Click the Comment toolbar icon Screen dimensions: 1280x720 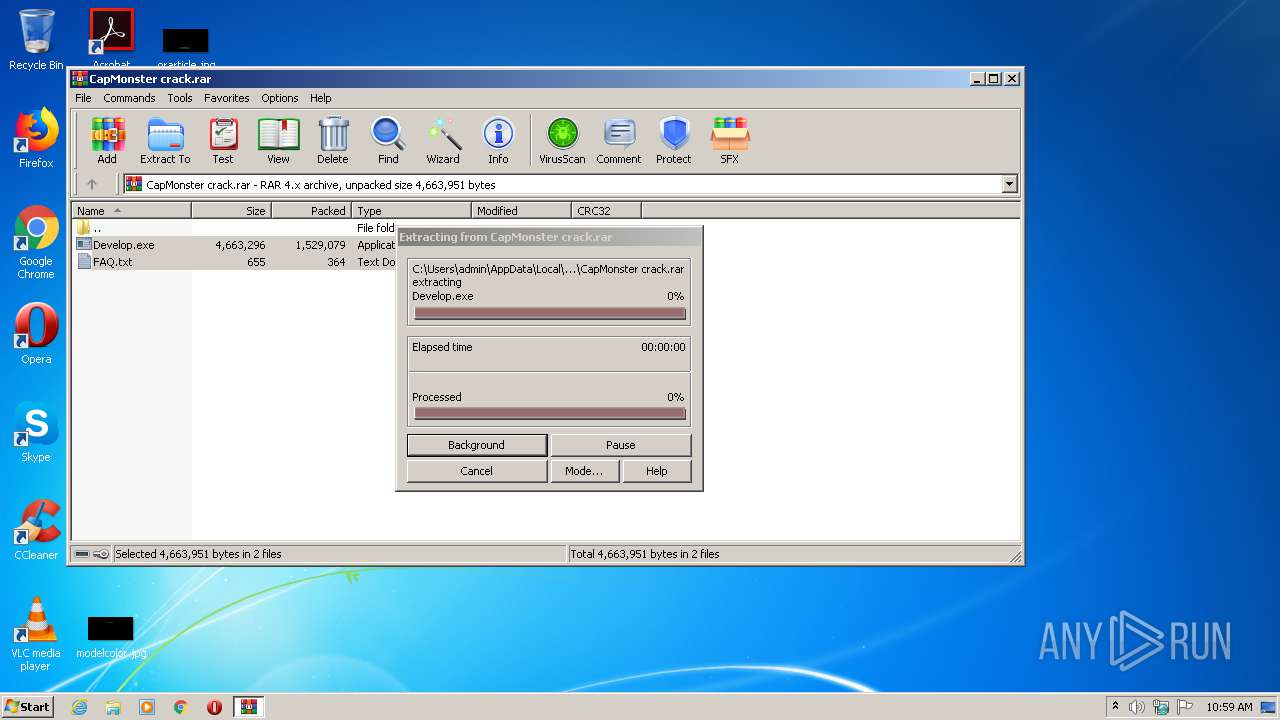pos(619,140)
